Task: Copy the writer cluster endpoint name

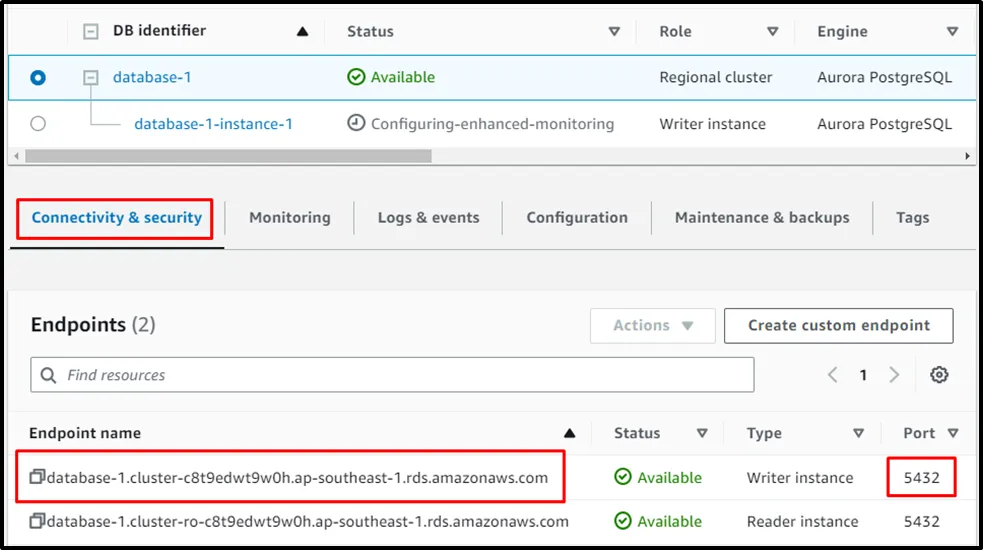Action: click(x=37, y=478)
